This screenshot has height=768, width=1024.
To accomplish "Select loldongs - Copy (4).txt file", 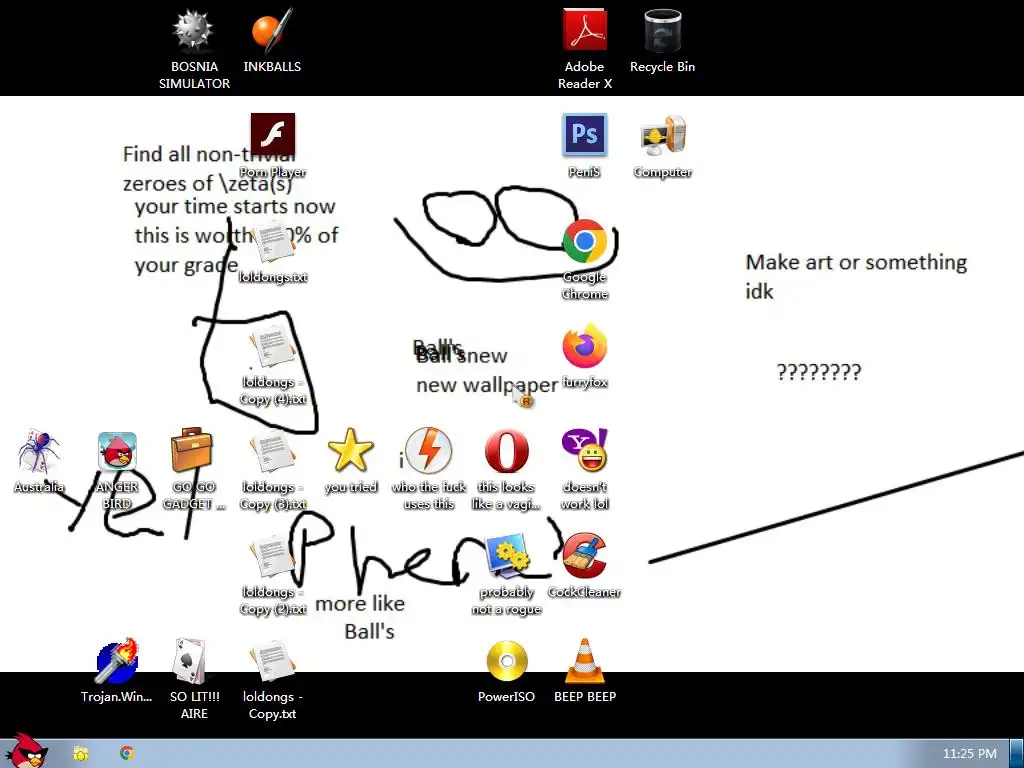I will pos(272,366).
